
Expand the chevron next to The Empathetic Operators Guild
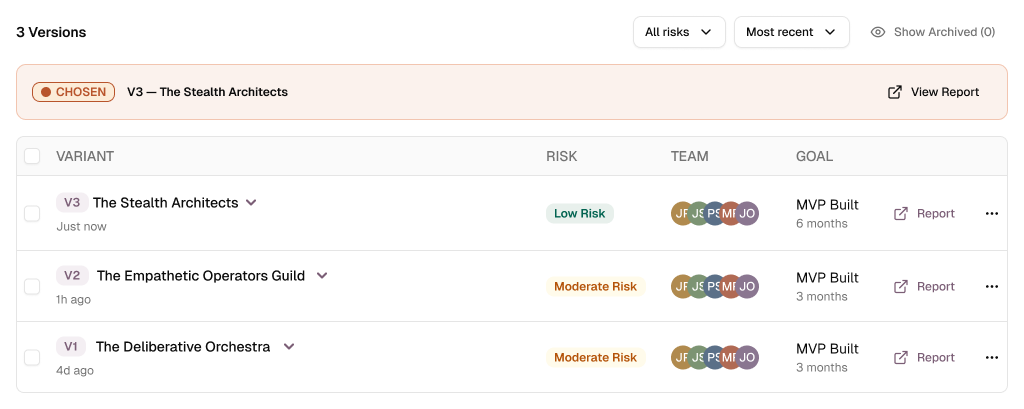click(x=321, y=276)
